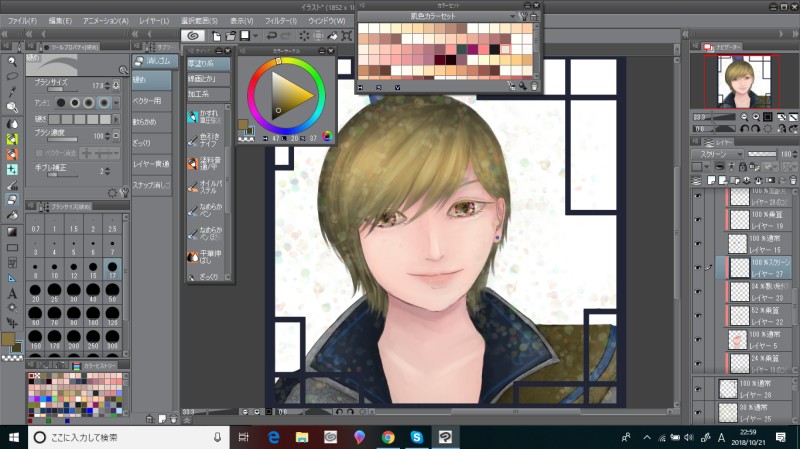Open the アニメーション(A) menu
Image resolution: width=800 pixels, height=449 pixels.
[x=106, y=21]
